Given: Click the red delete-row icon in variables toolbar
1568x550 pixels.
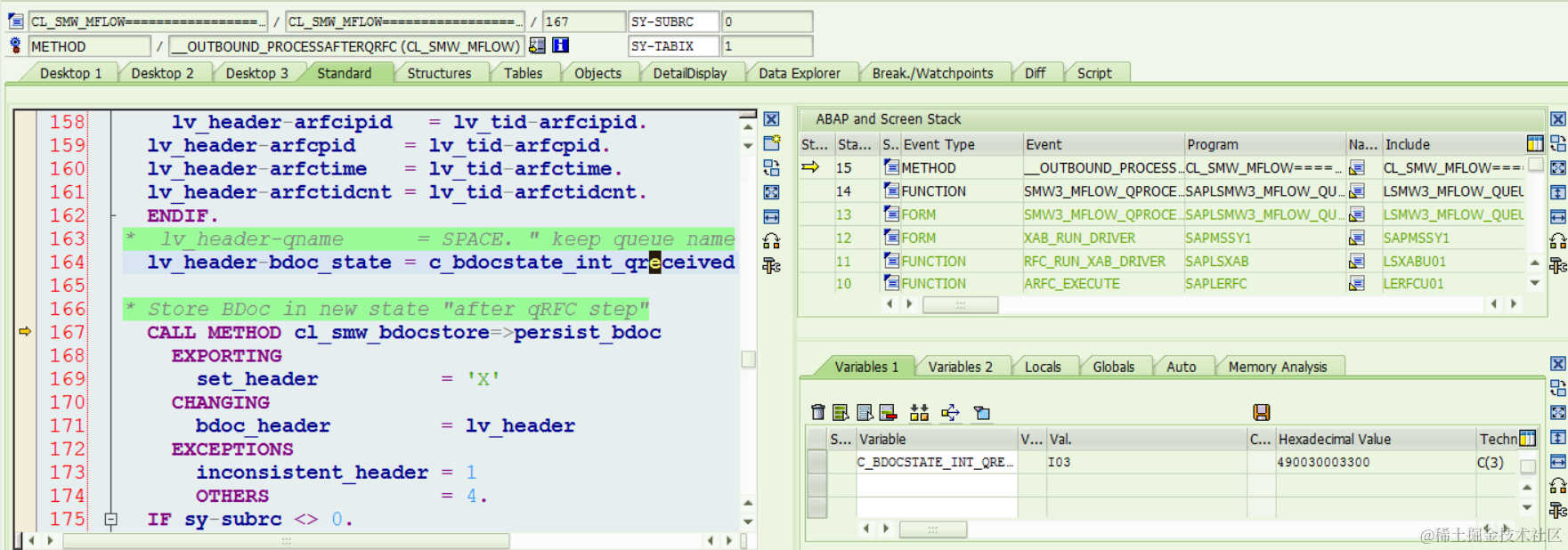Looking at the screenshot, I should pos(888,412).
